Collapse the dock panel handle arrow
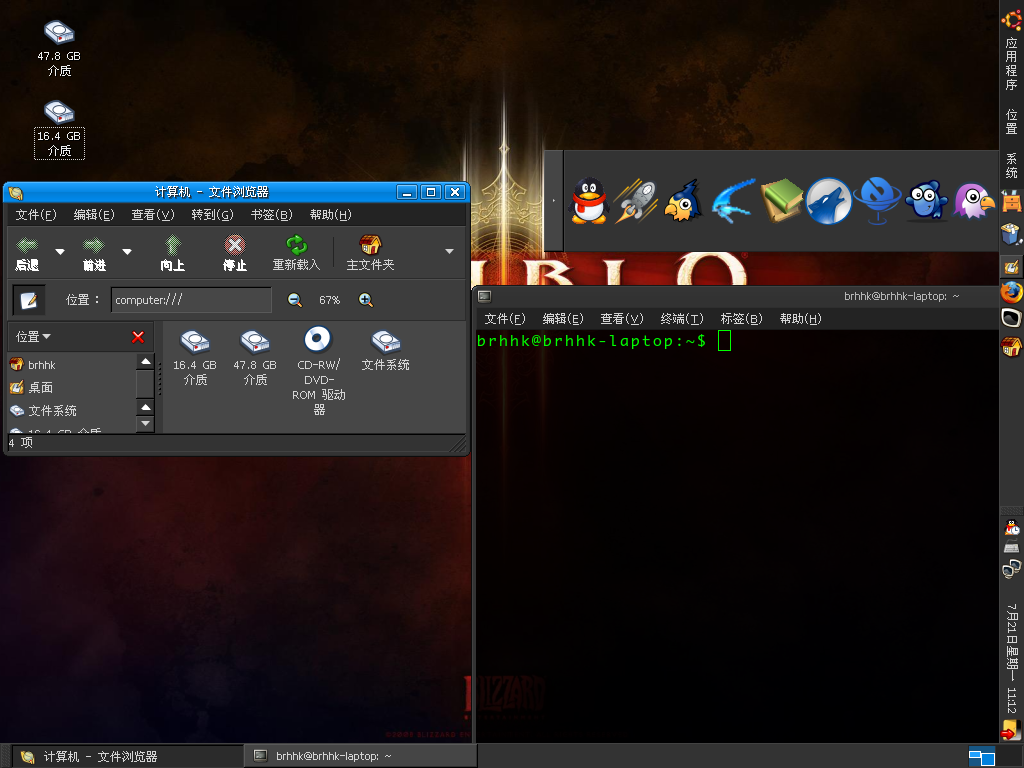The width and height of the screenshot is (1024, 768). (x=553, y=200)
